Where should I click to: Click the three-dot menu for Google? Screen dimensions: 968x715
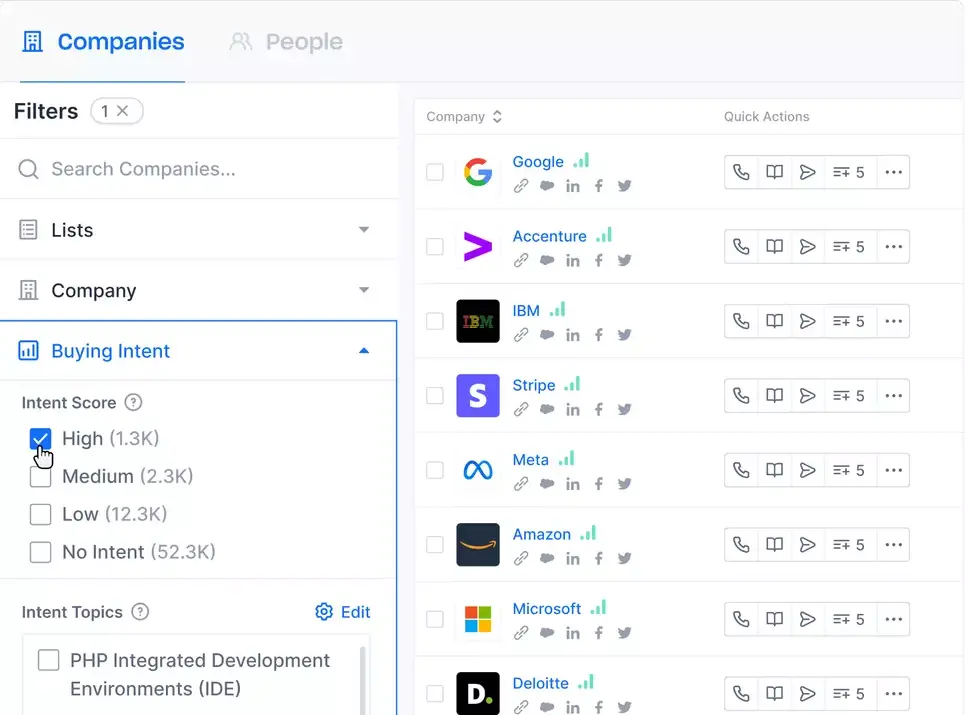pos(893,172)
